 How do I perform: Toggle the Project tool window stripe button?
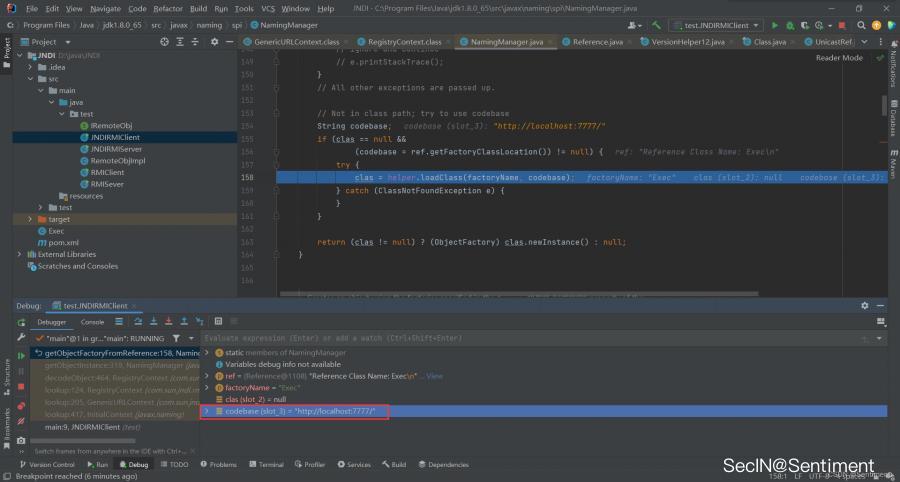click(6, 47)
